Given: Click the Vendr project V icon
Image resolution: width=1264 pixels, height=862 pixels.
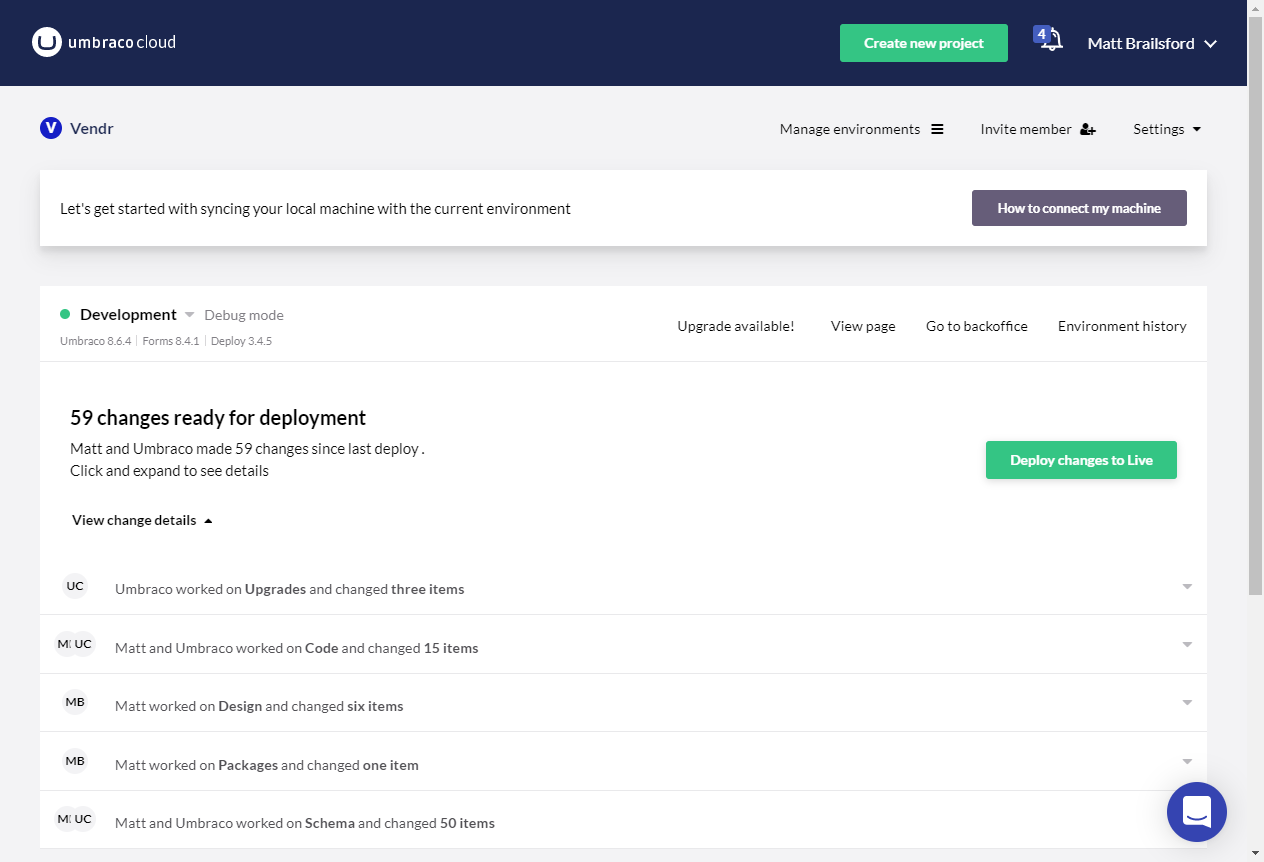Looking at the screenshot, I should click(x=51, y=128).
